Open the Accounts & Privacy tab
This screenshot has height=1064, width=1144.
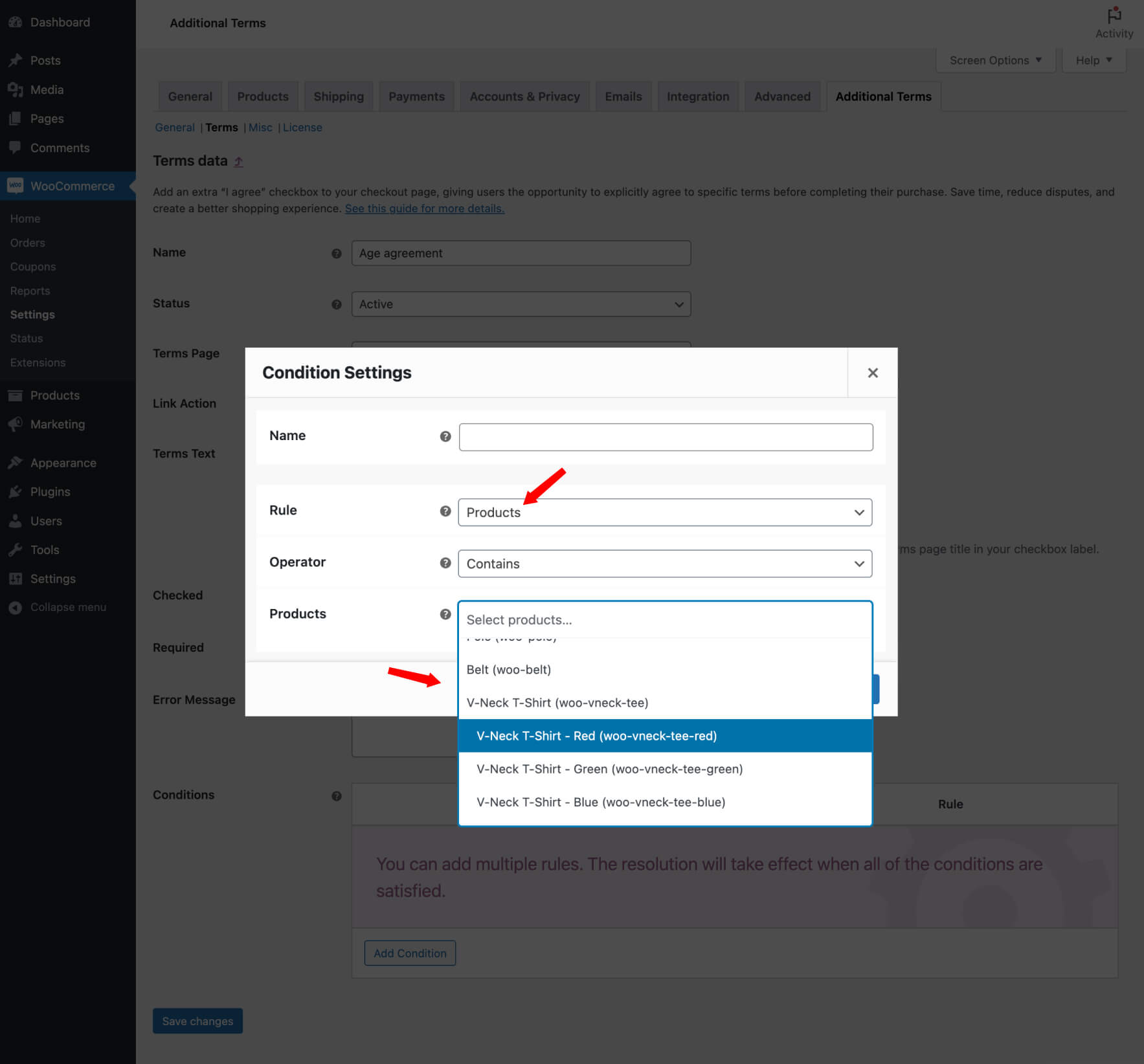(x=524, y=96)
